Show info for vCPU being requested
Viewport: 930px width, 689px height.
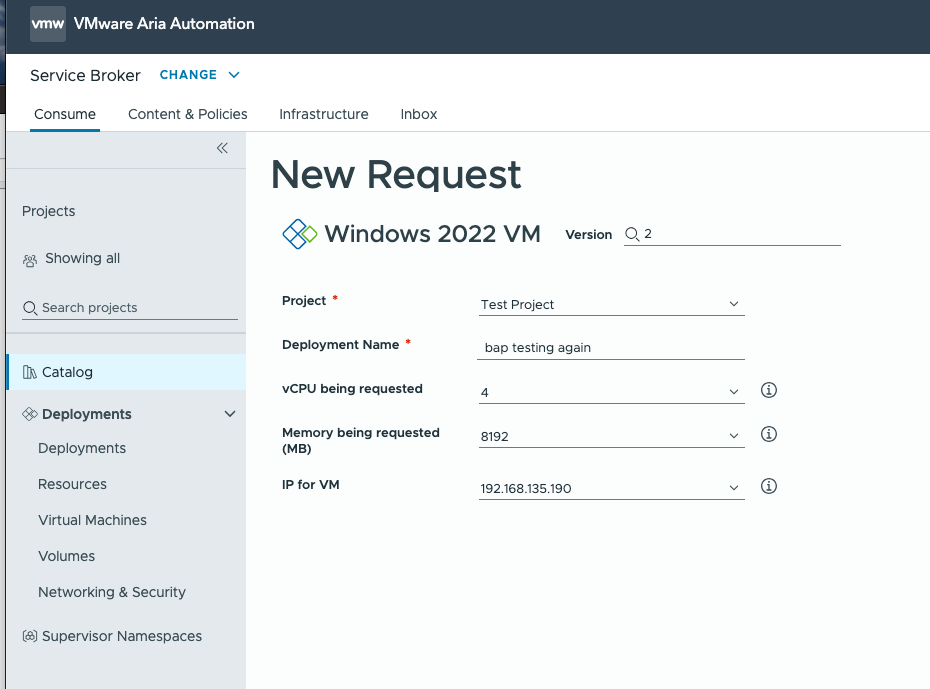point(769,390)
